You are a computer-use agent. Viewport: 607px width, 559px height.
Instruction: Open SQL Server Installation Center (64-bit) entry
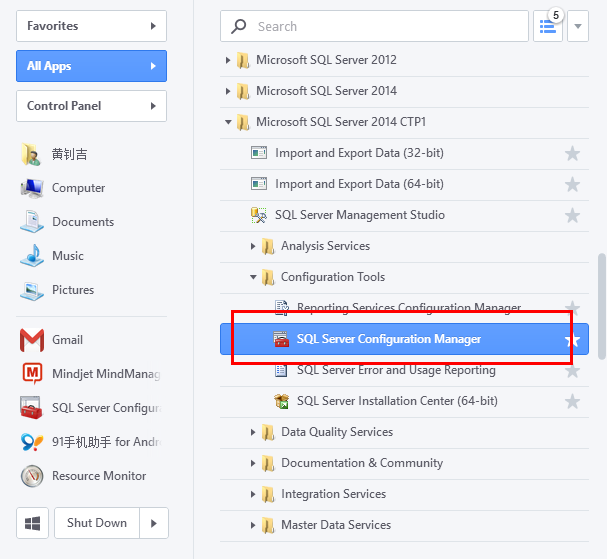coord(404,401)
